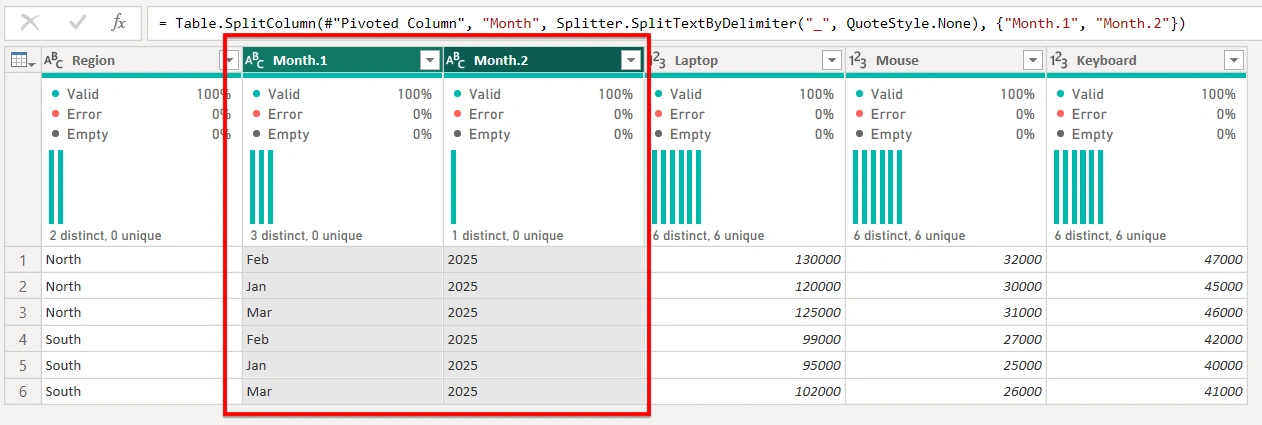Select row number 1
The height and width of the screenshot is (425, 1262).
pyautogui.click(x=23, y=260)
